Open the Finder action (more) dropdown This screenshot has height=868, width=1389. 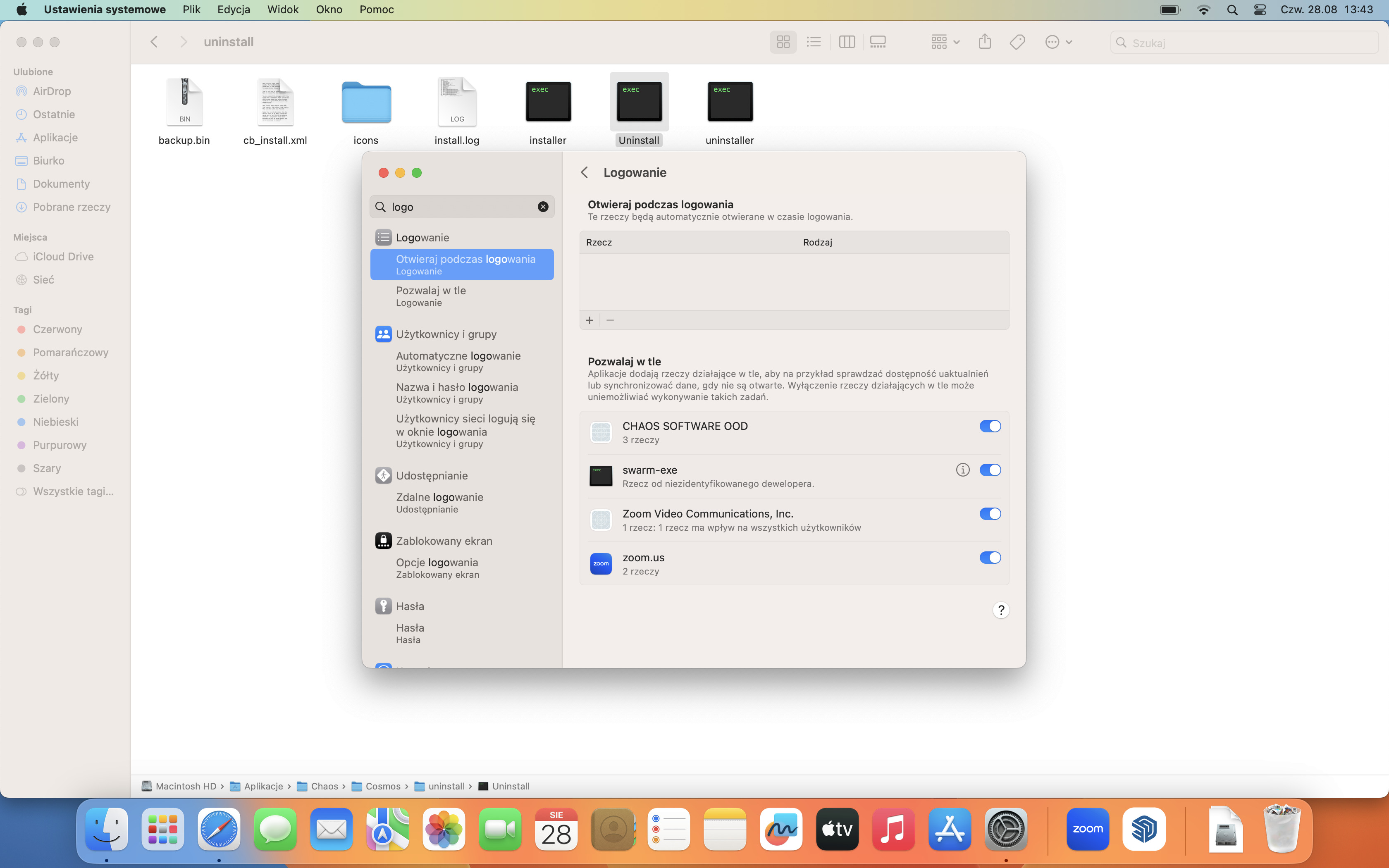point(1058,42)
